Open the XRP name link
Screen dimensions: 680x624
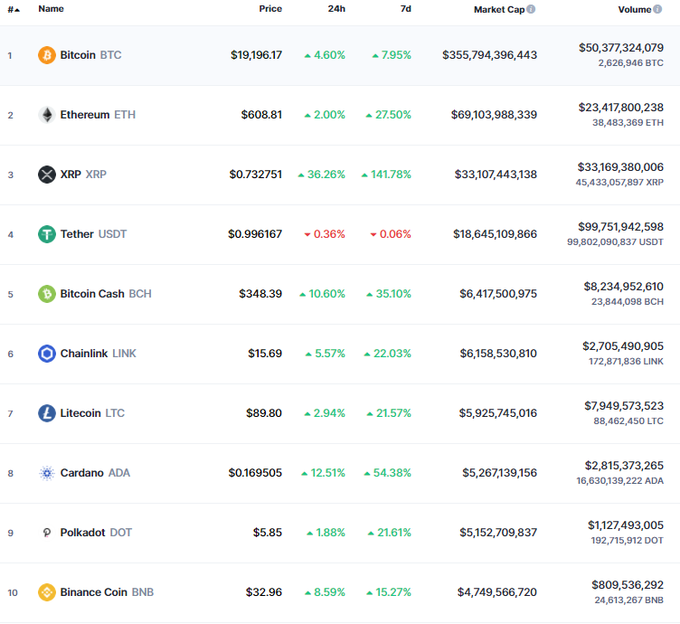click(x=83, y=174)
